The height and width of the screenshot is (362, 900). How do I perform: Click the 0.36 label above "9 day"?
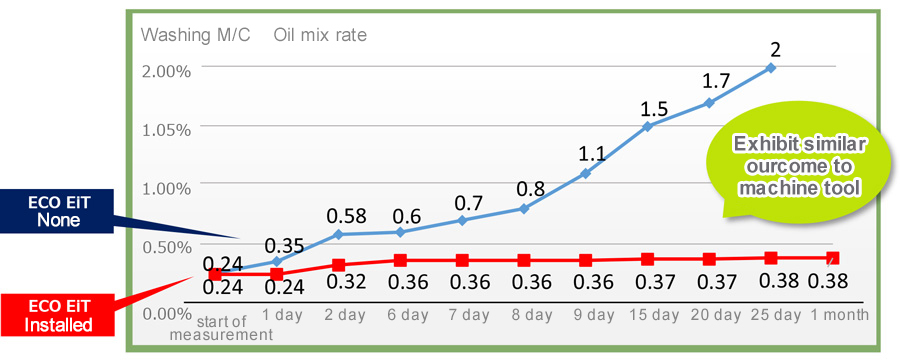(593, 282)
